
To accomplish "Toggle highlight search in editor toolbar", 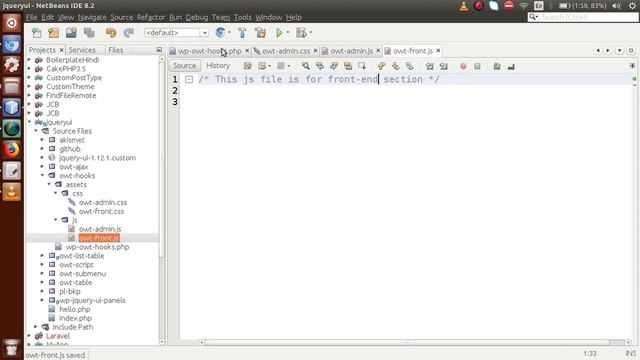I will pyautogui.click(x=348, y=66).
